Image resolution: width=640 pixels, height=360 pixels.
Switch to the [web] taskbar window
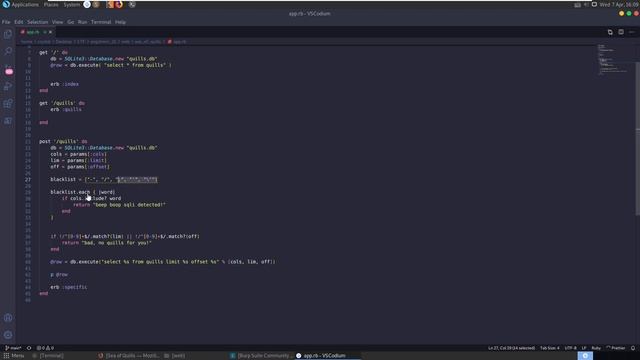[x=175, y=356]
